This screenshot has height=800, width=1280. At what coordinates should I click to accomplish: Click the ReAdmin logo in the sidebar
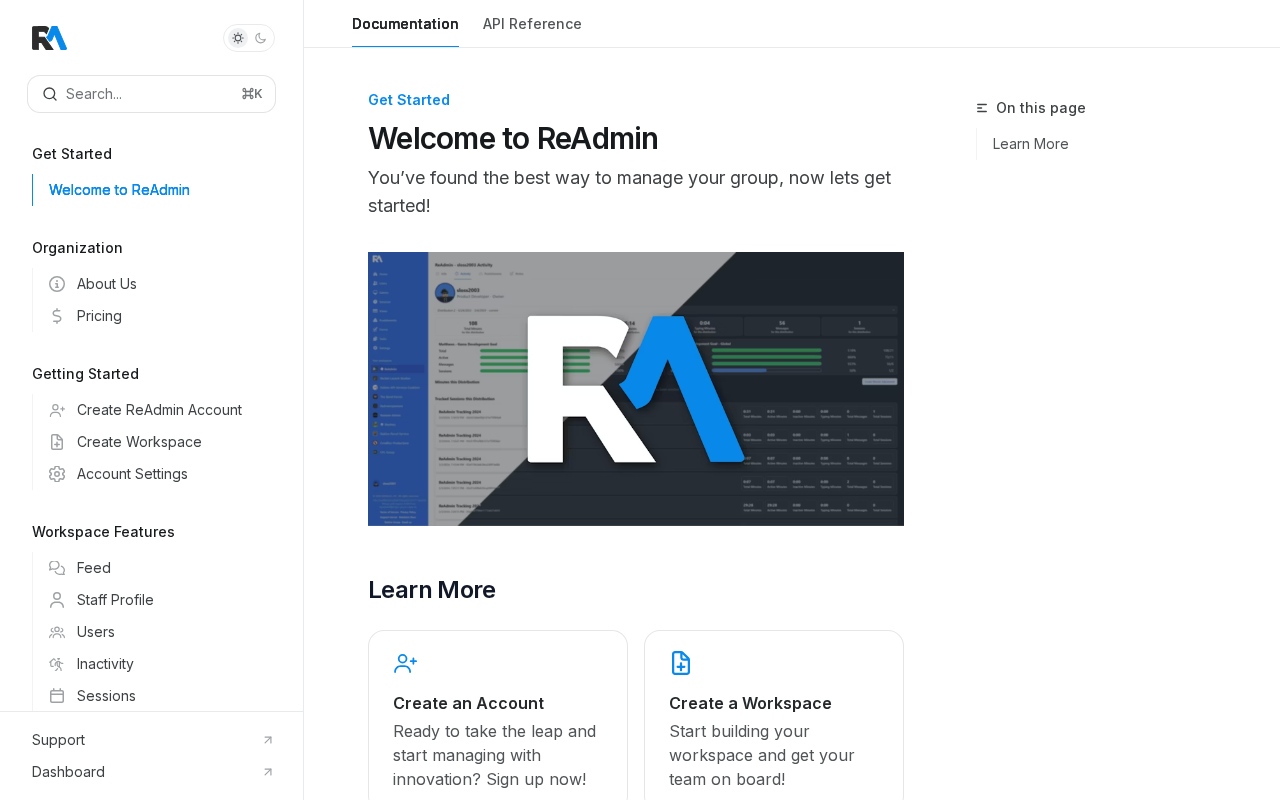(49, 38)
